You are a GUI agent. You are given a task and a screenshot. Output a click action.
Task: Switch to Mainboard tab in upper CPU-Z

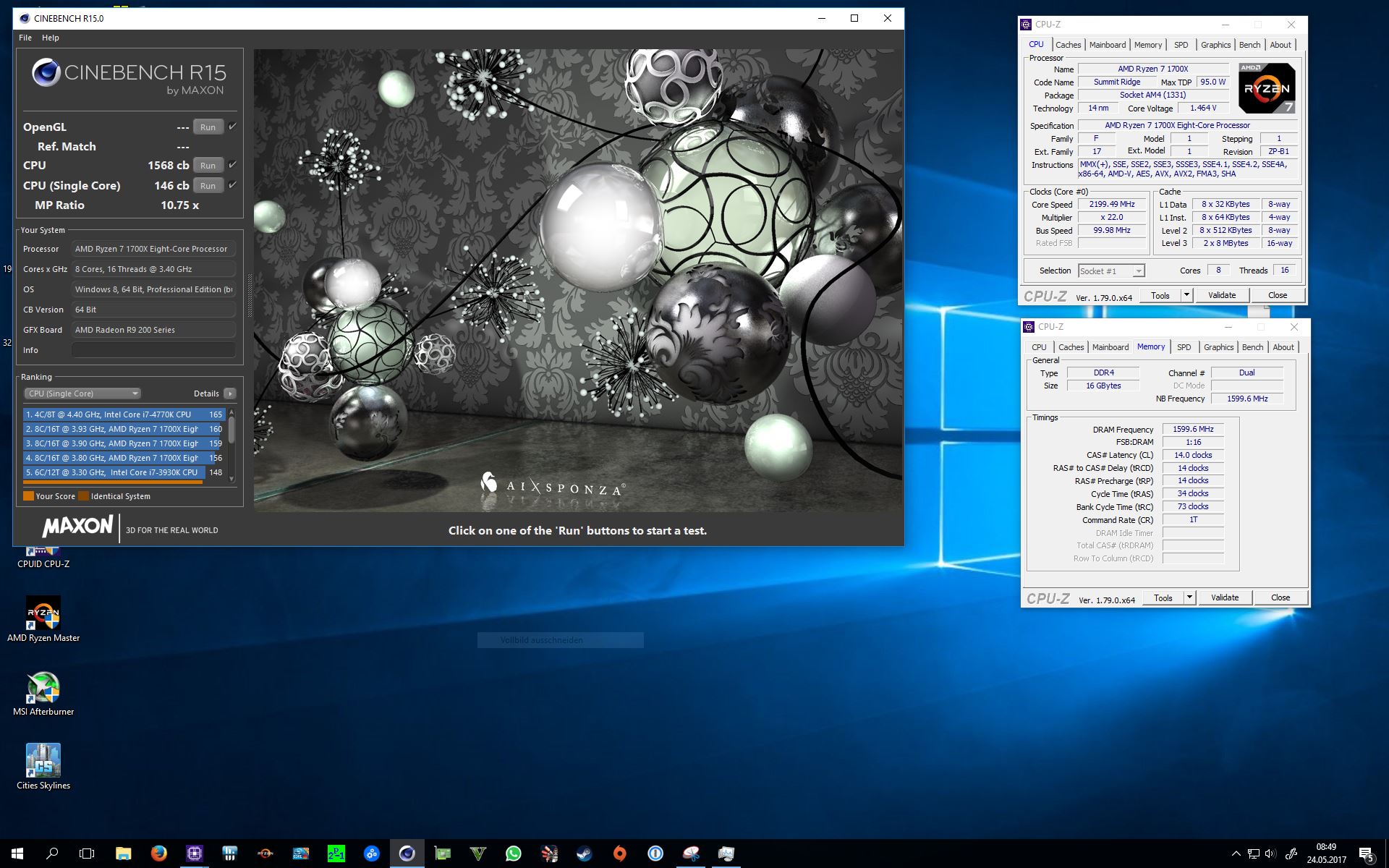(x=1107, y=45)
